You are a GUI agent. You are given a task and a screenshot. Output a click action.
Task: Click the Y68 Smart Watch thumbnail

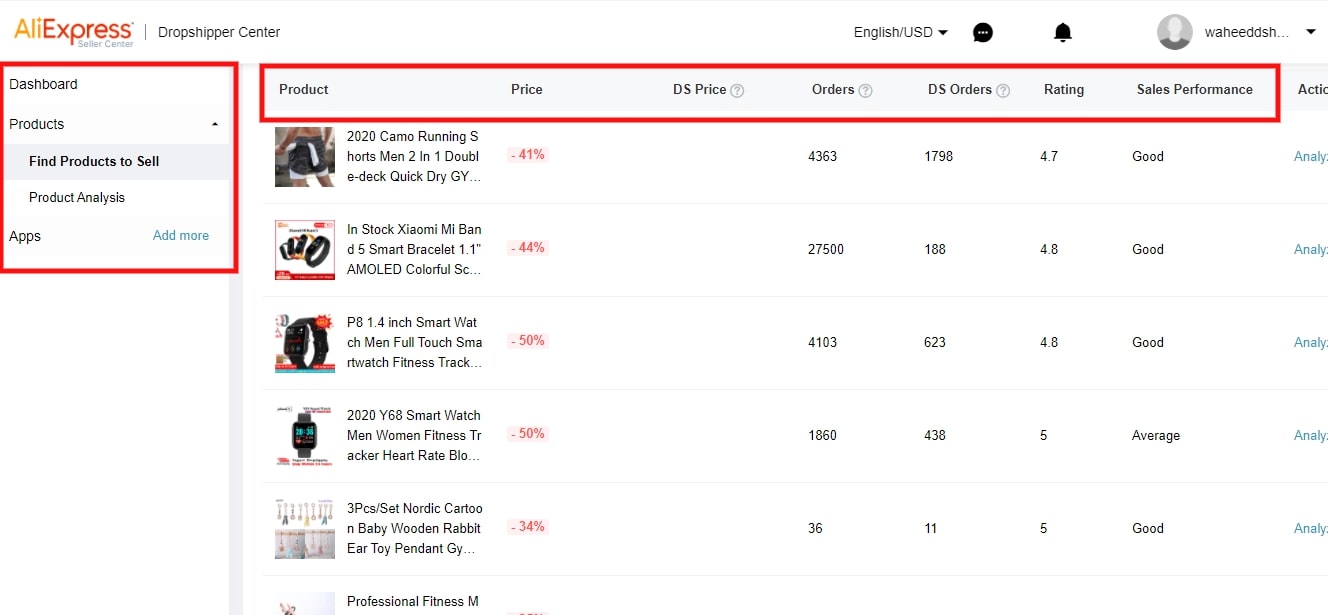click(x=305, y=436)
